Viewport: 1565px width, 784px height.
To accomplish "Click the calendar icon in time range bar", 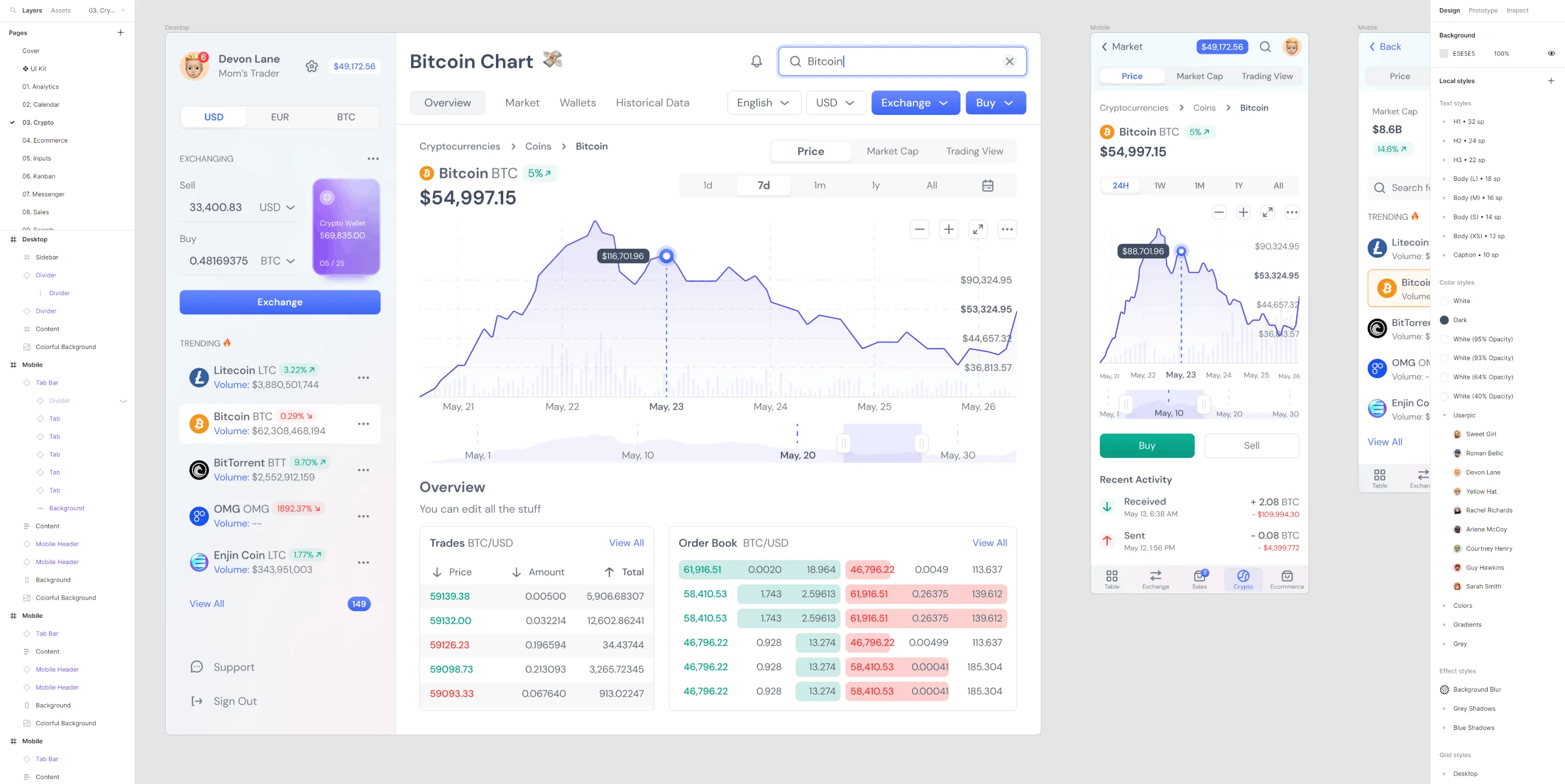I will tap(988, 185).
